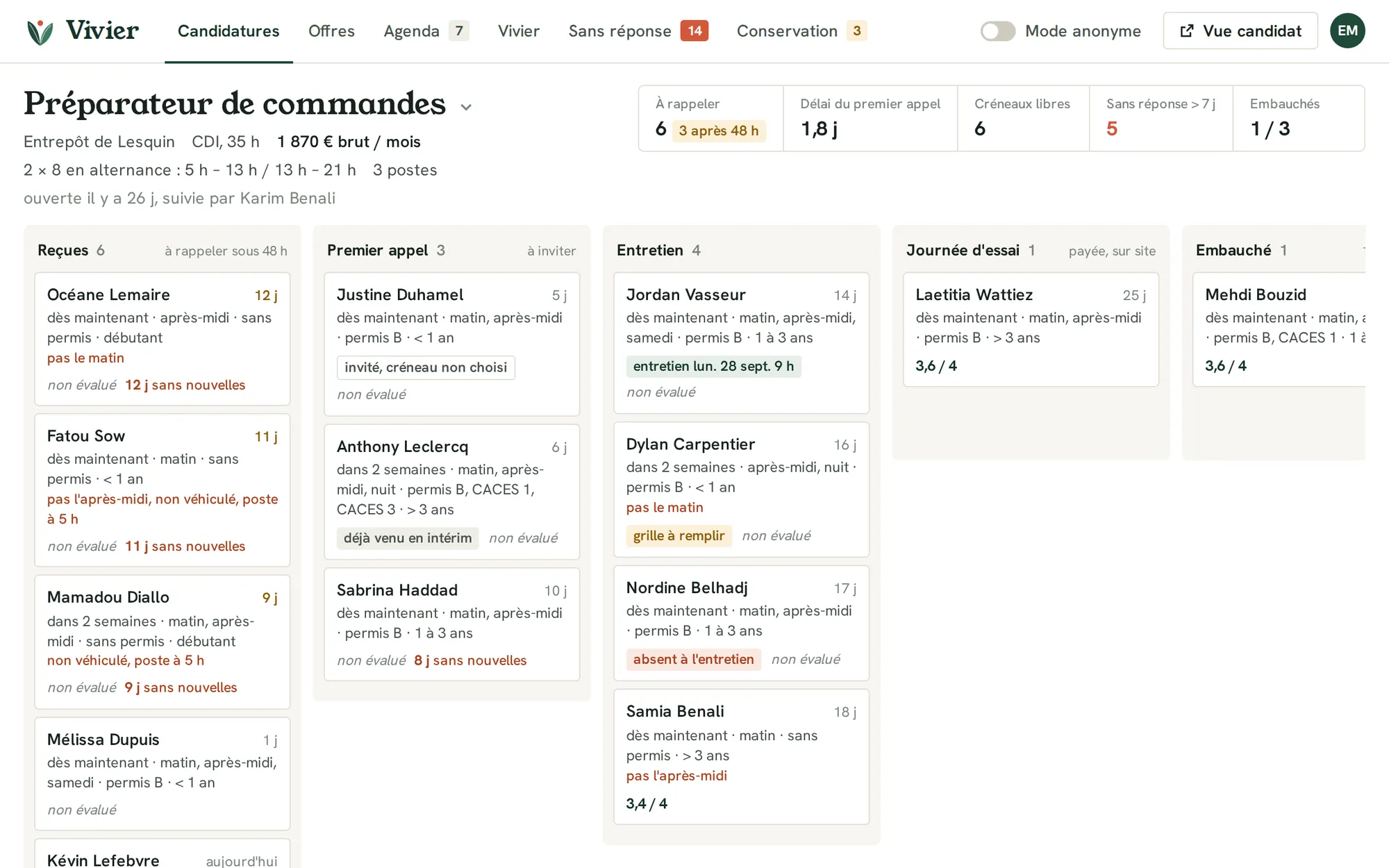Click the À rappeler stat tile
Image resolution: width=1389 pixels, height=868 pixels.
(710, 118)
